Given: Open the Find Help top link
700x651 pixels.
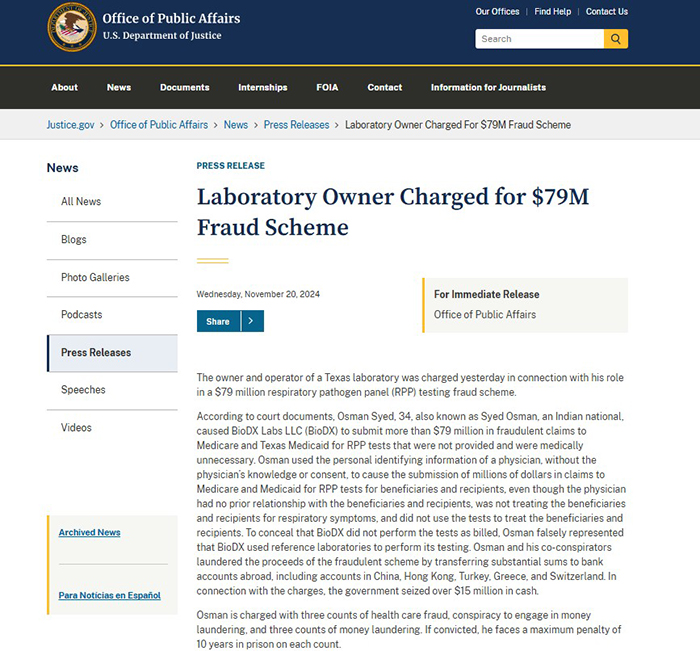Looking at the screenshot, I should tap(553, 12).
